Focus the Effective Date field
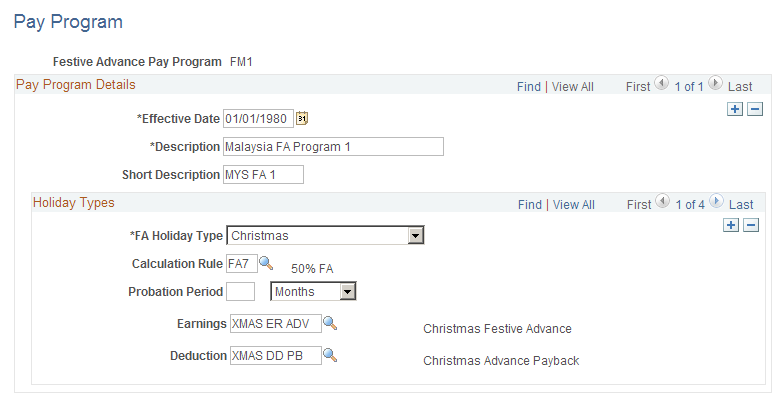780x398 pixels. 258,118
